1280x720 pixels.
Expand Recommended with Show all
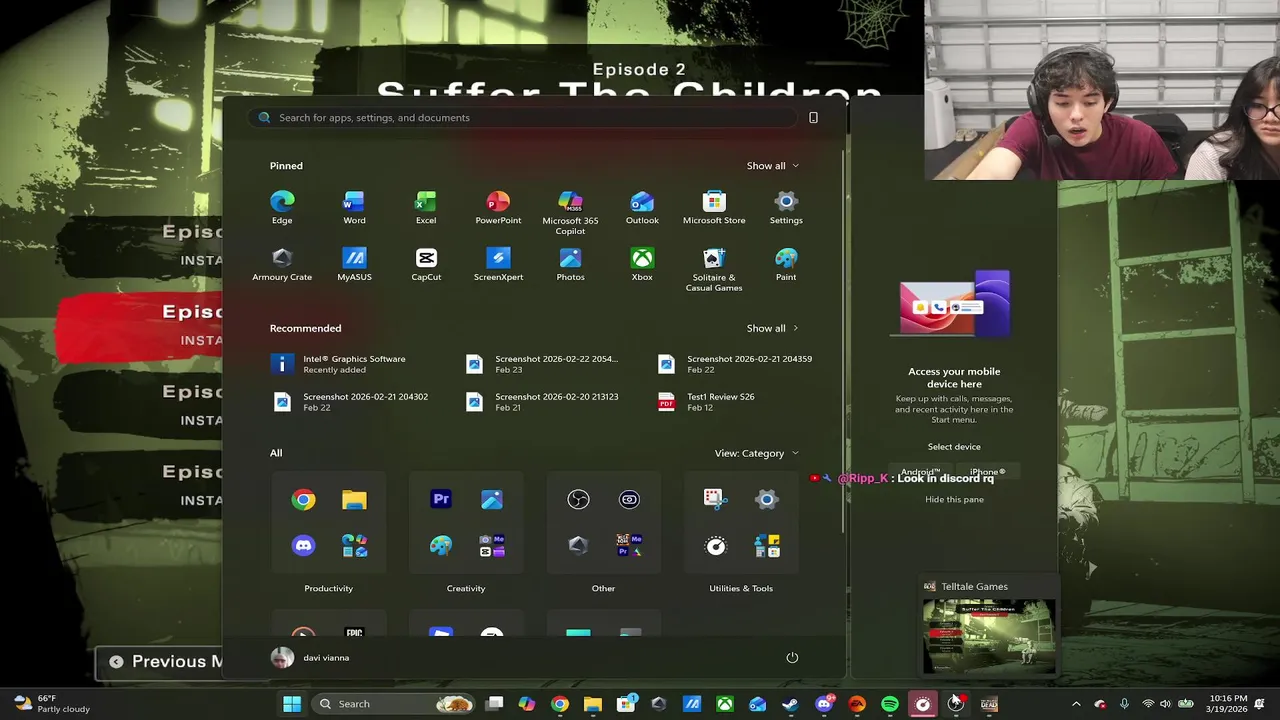click(x=773, y=328)
